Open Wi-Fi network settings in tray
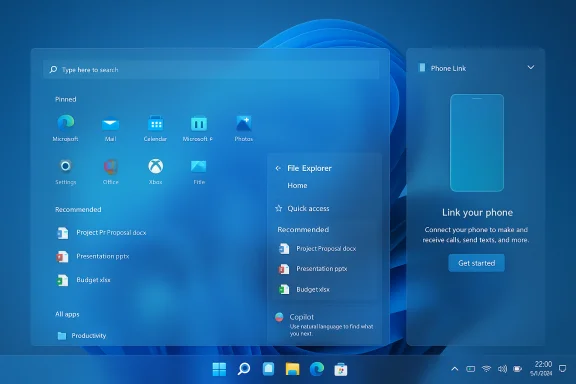576x384 pixels. tap(486, 369)
